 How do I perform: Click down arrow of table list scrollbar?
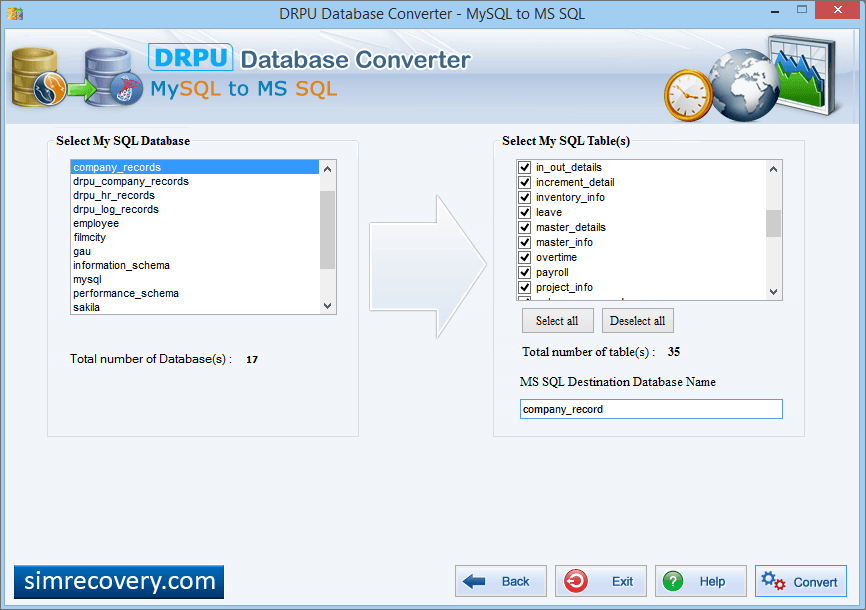click(773, 292)
